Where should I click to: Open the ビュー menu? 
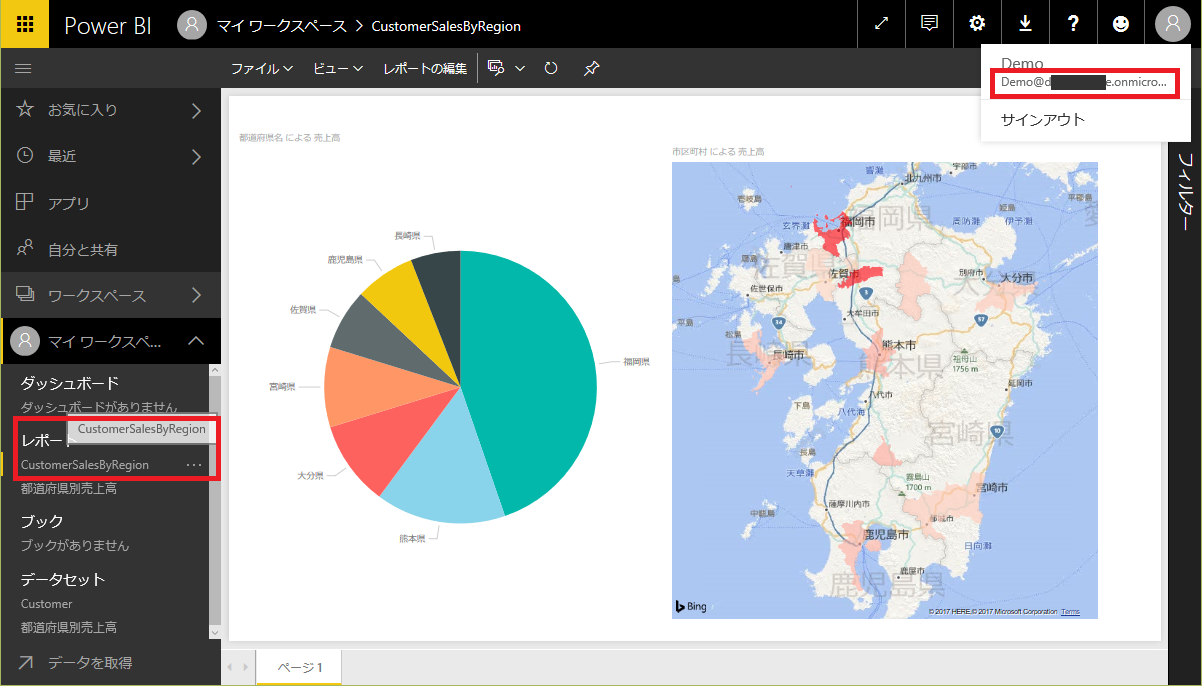click(338, 69)
